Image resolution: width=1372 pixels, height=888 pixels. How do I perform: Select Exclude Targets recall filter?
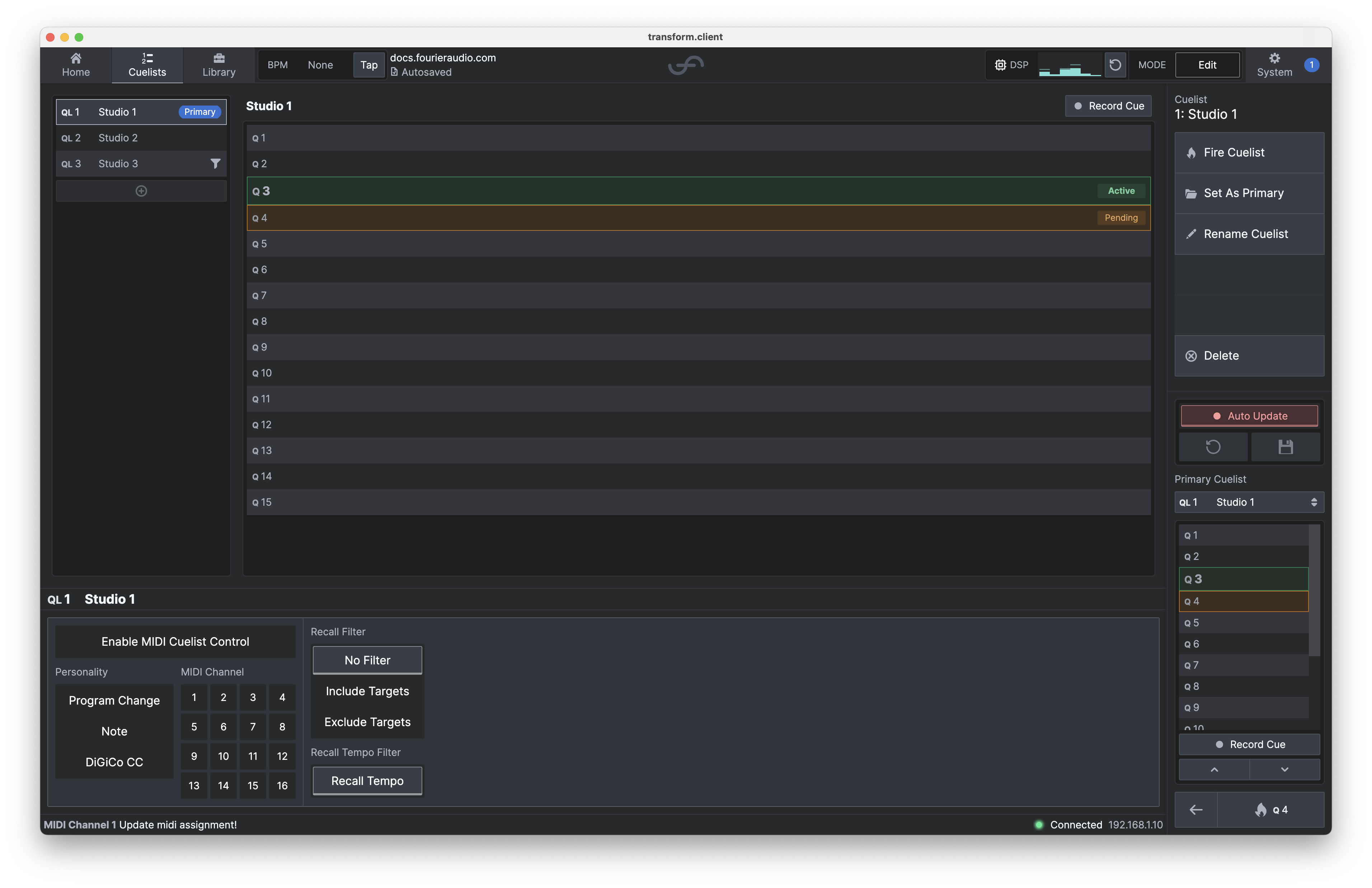(367, 722)
